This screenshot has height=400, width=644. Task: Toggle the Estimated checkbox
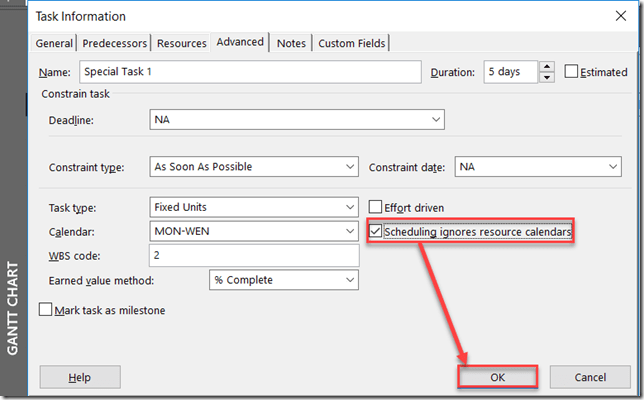572,72
